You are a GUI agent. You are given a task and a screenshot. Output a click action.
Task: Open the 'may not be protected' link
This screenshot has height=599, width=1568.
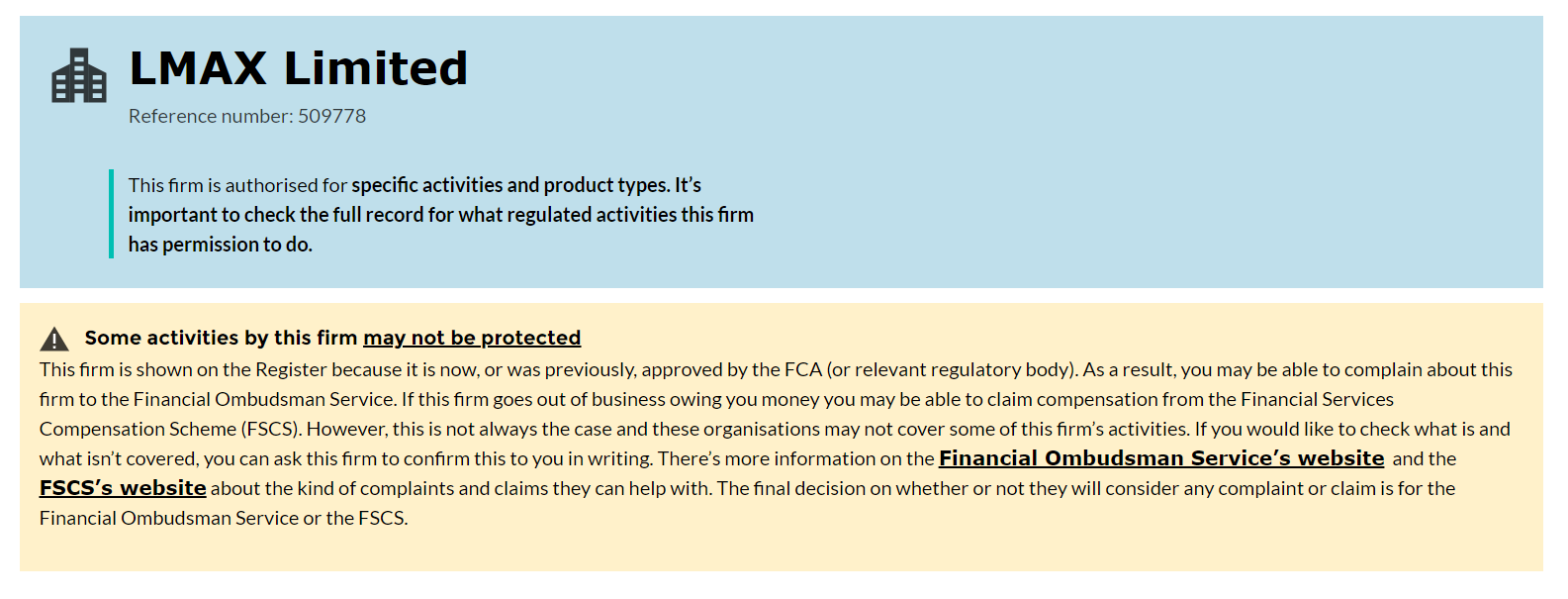pos(472,338)
